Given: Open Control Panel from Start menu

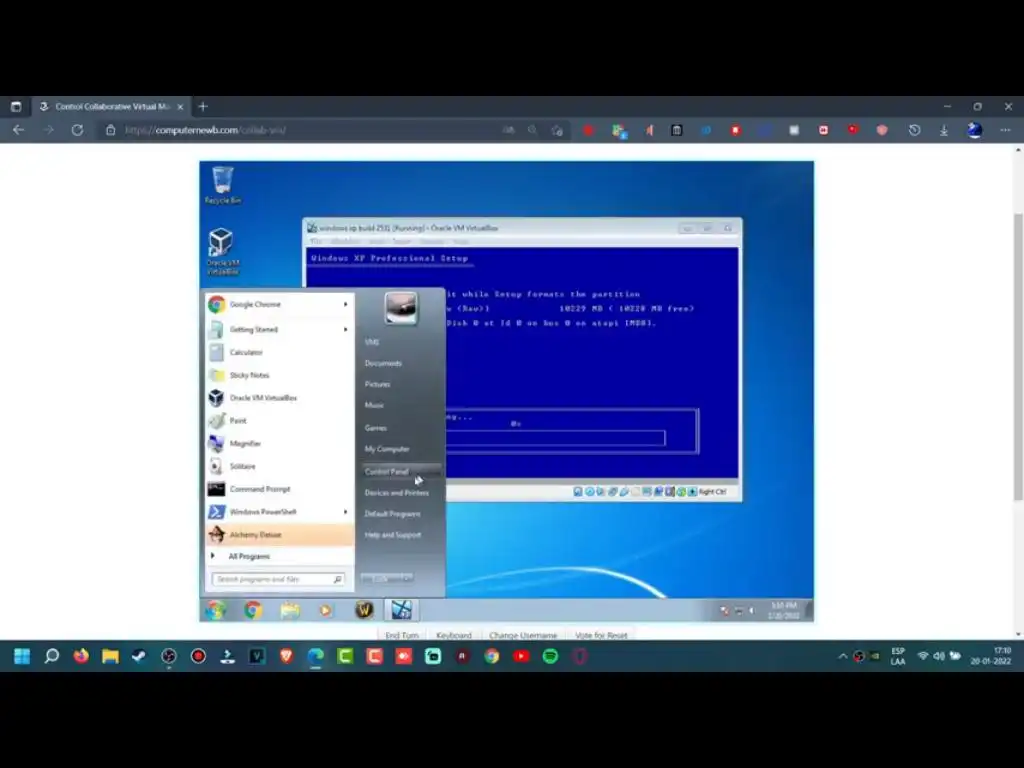Looking at the screenshot, I should tap(401, 472).
